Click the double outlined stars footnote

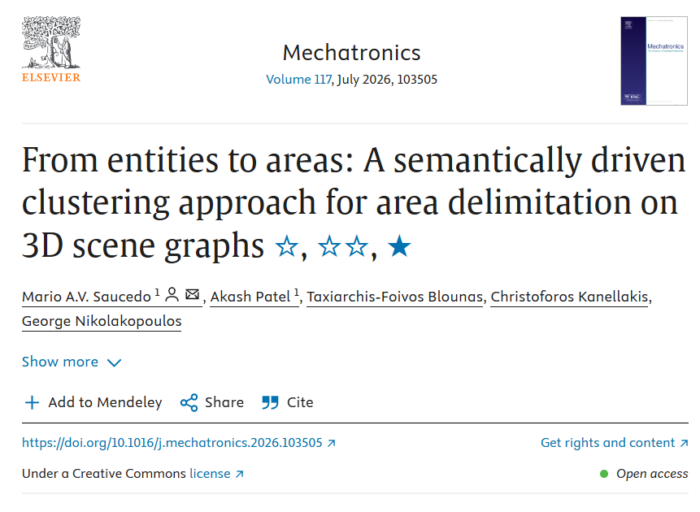[x=343, y=246]
